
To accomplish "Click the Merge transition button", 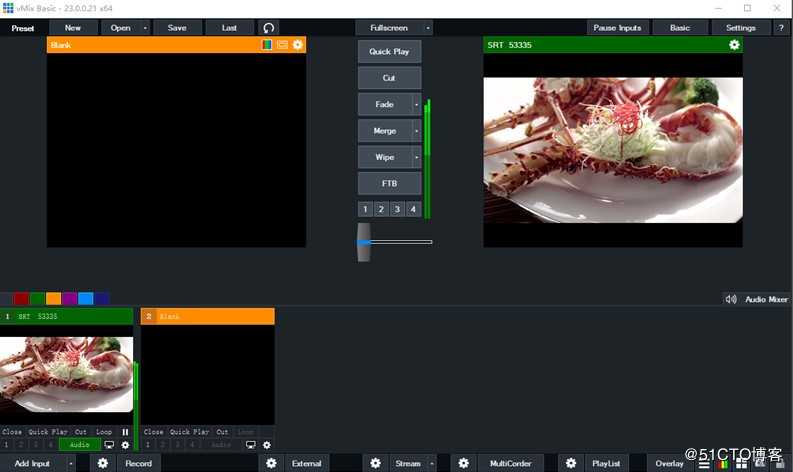I will [384, 131].
